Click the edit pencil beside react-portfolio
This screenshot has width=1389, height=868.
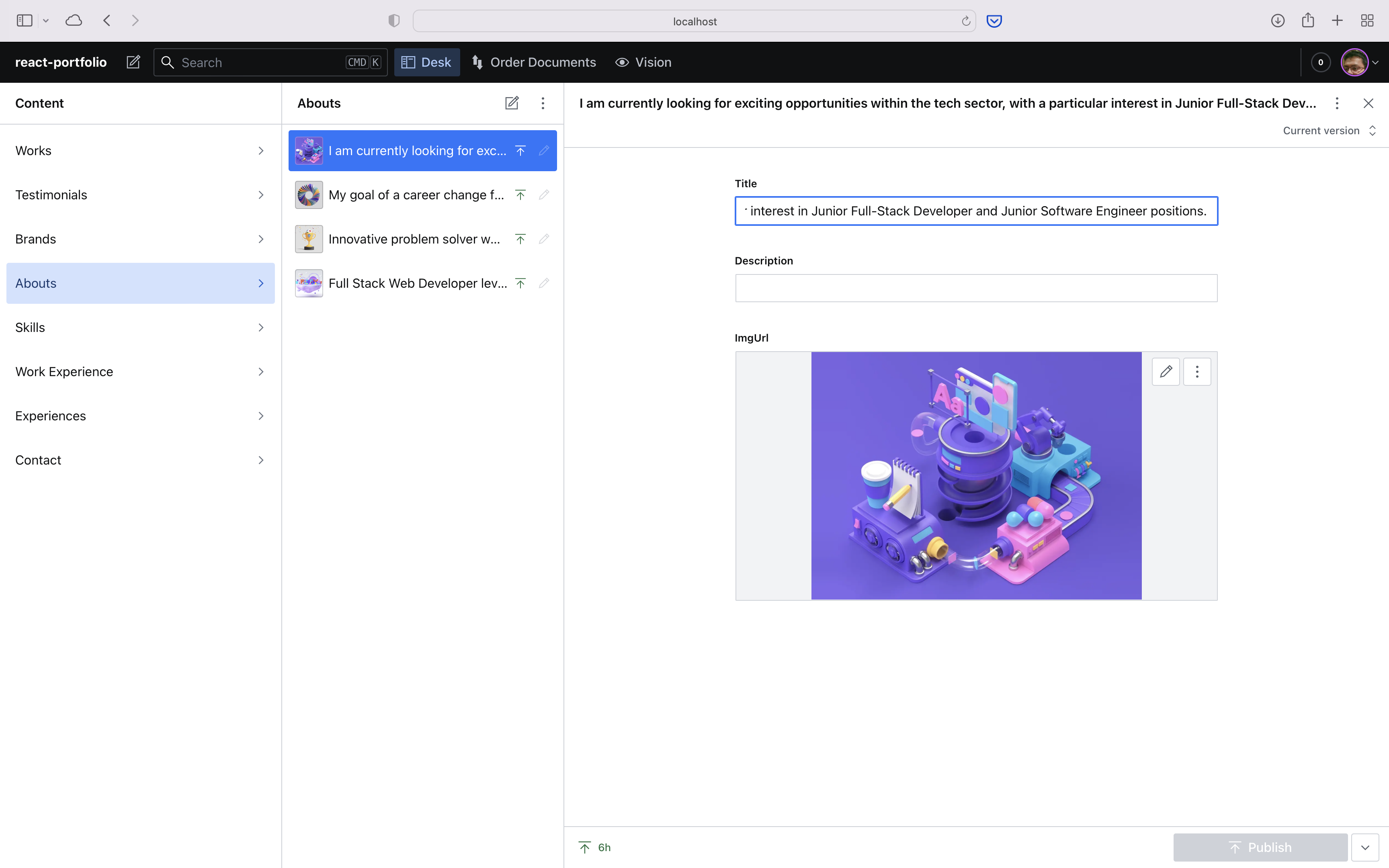(x=133, y=62)
